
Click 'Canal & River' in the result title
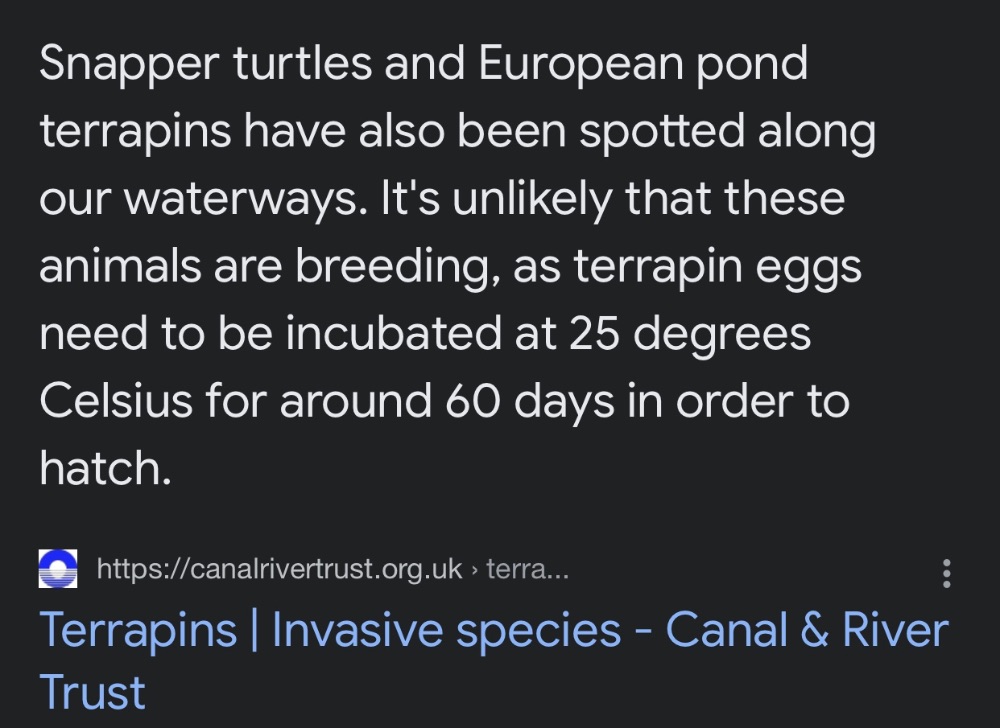click(807, 630)
